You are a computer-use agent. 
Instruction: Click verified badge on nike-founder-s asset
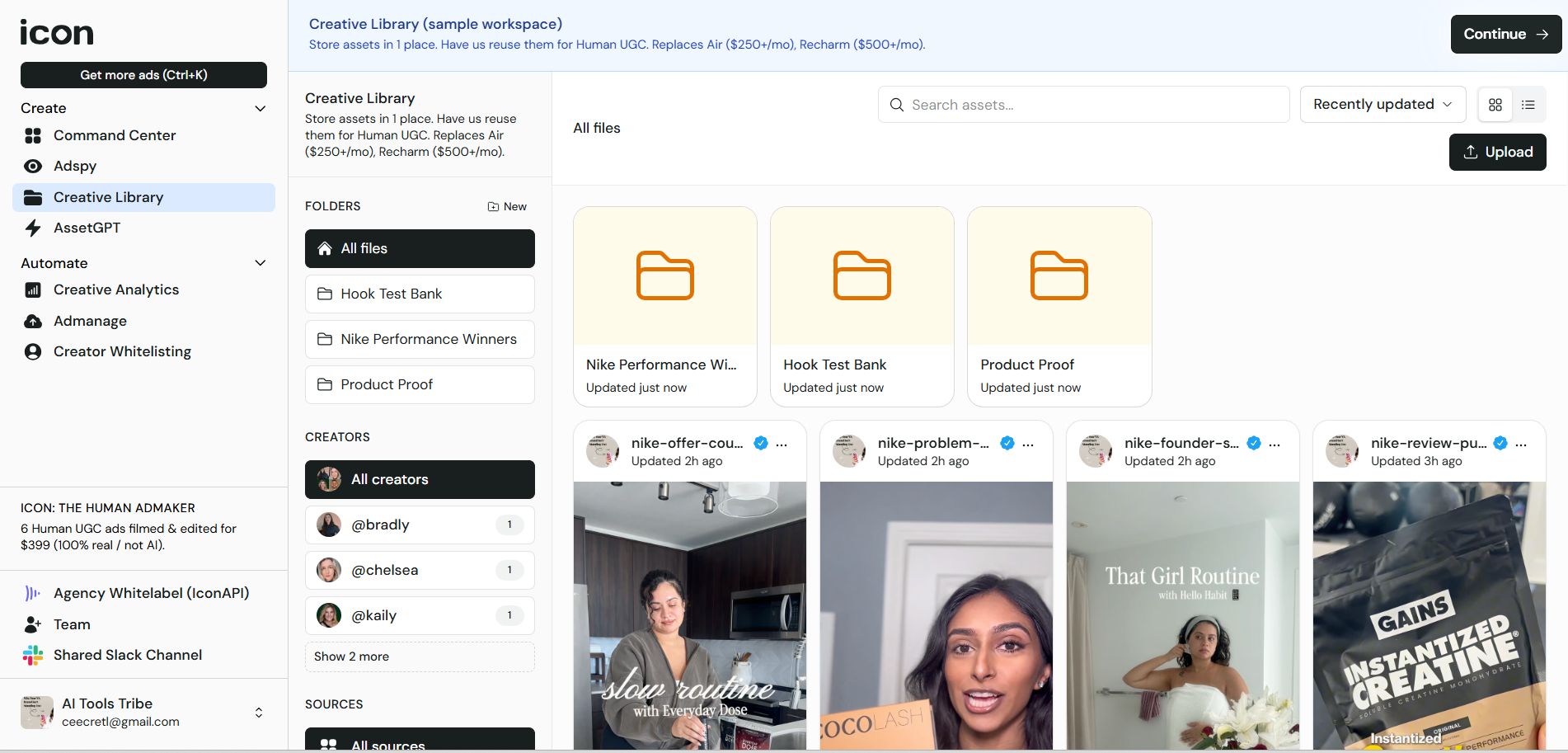1254,443
